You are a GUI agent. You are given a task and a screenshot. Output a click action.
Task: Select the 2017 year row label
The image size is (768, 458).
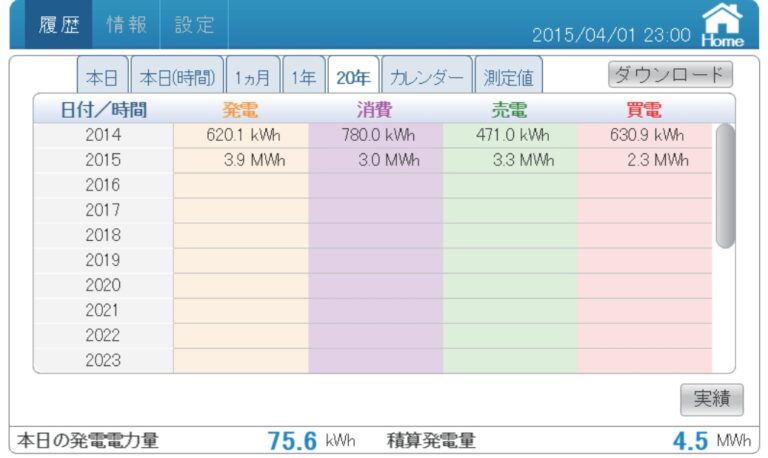103,210
